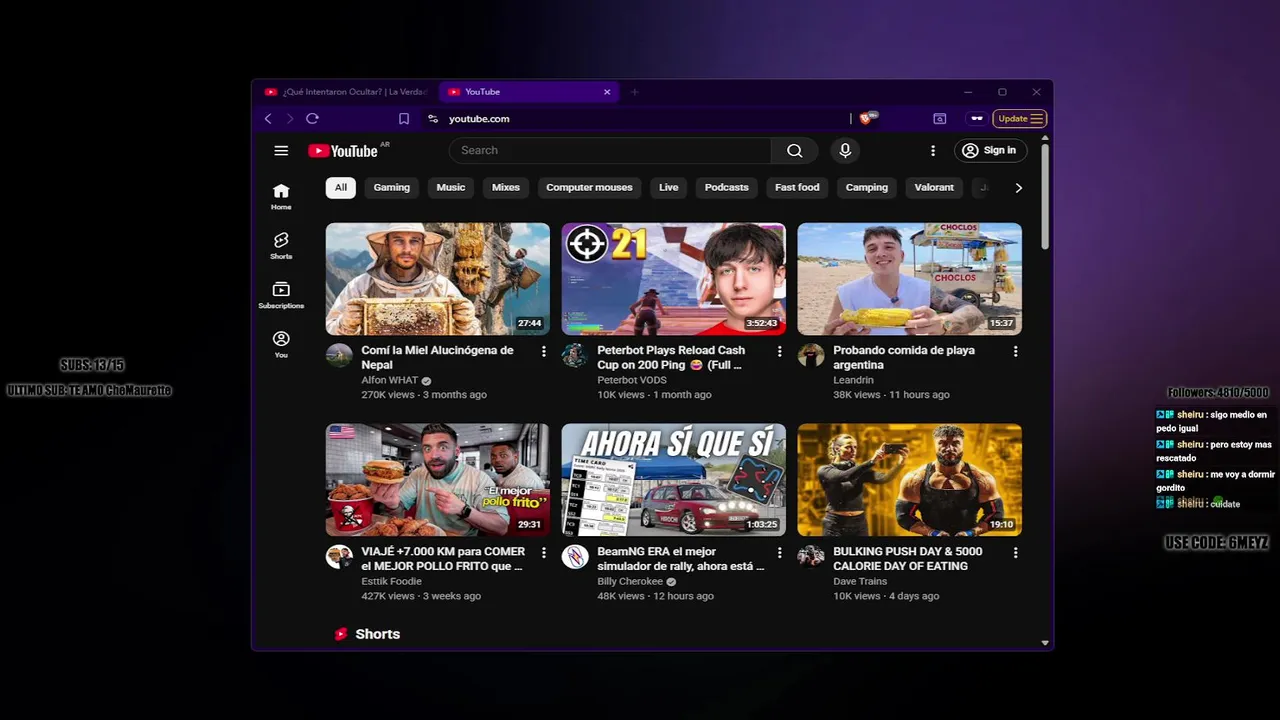The height and width of the screenshot is (720, 1280).
Task: Open a new tab with plus
Action: [634, 92]
